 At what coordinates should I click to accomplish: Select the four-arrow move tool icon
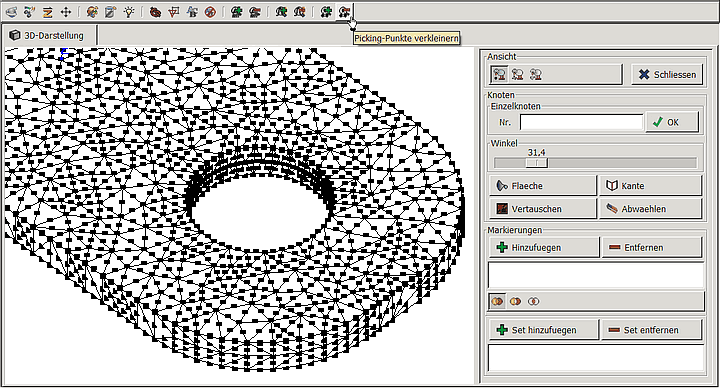(66, 12)
